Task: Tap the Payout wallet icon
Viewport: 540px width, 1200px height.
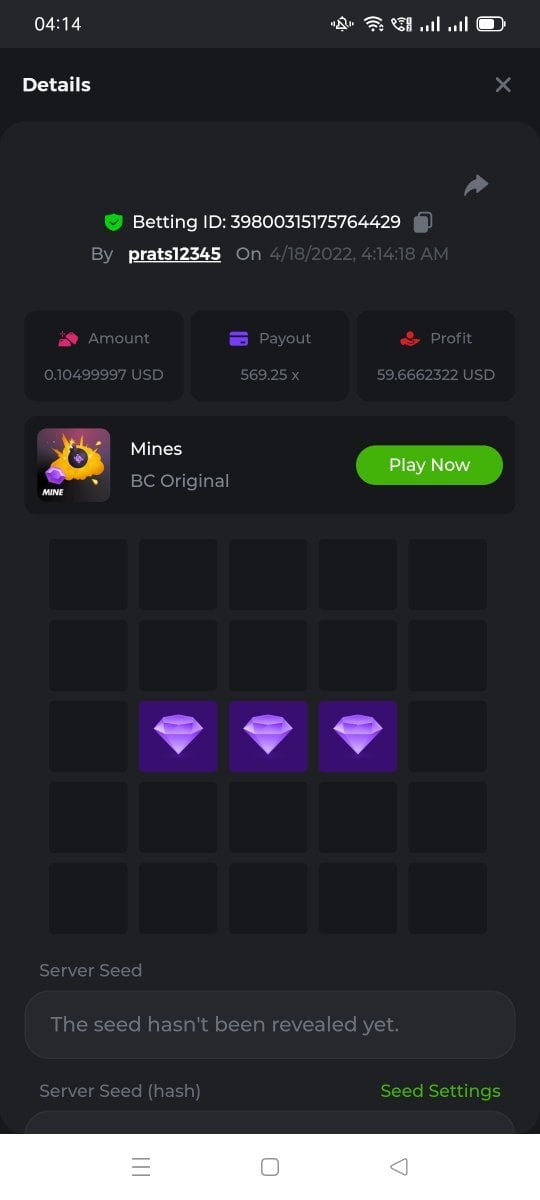Action: point(239,338)
